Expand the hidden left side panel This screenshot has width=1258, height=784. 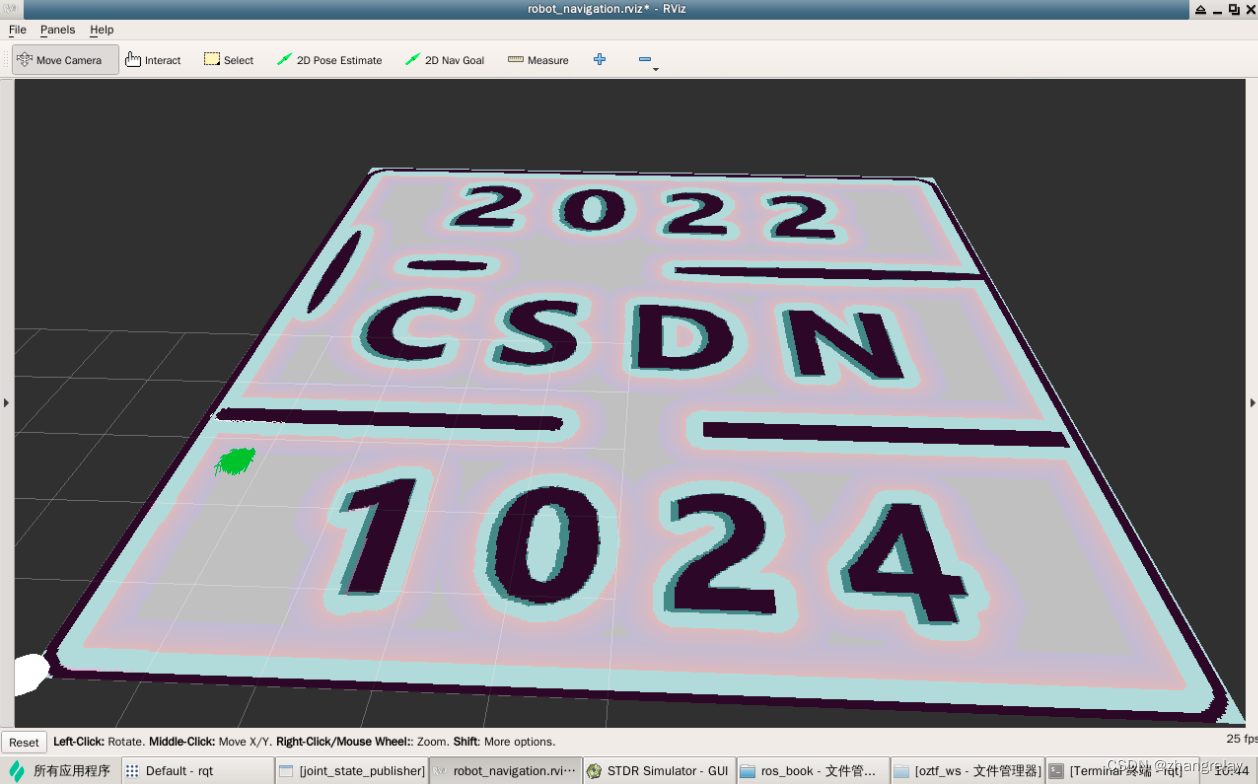click(x=6, y=403)
